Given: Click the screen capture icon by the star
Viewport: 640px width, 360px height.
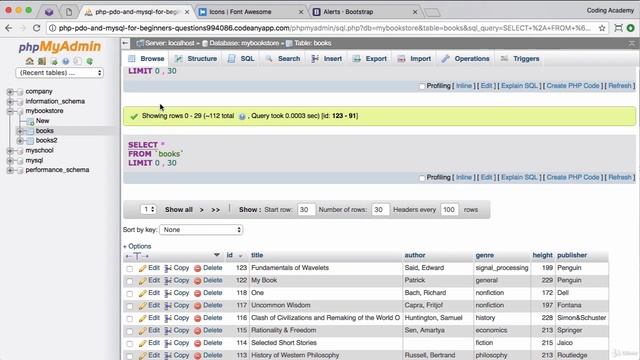Looking at the screenshot, I should pyautogui.click(x=618, y=28).
